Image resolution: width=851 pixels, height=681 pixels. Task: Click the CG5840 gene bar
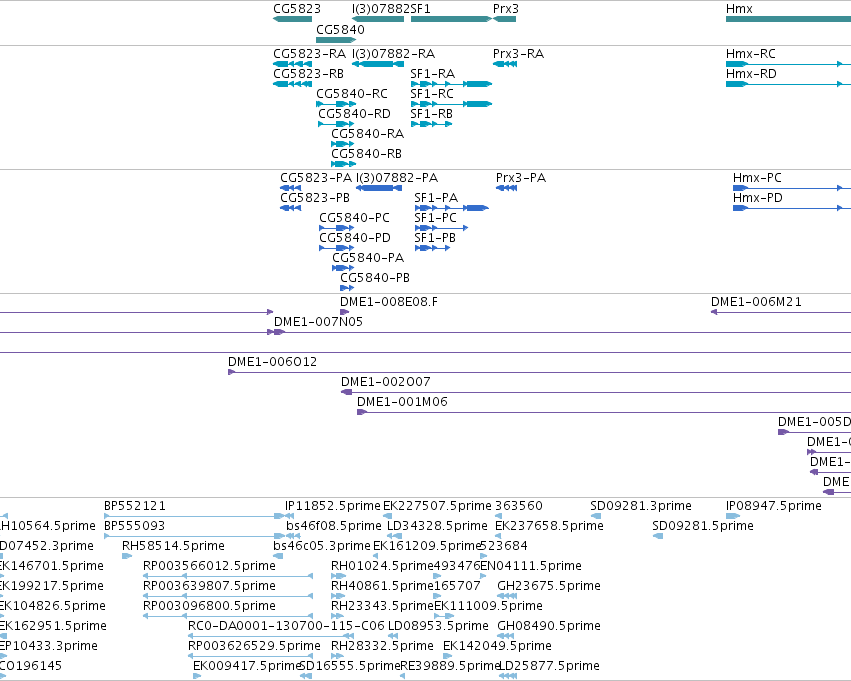[x=336, y=40]
